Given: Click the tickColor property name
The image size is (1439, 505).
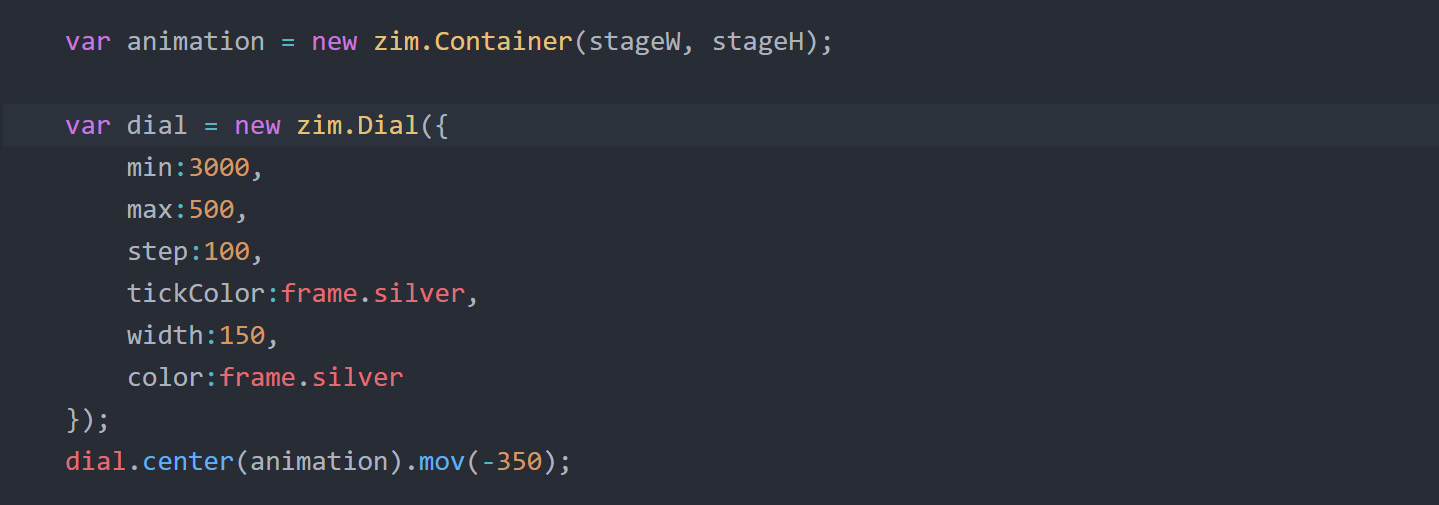Looking at the screenshot, I should point(196,294).
